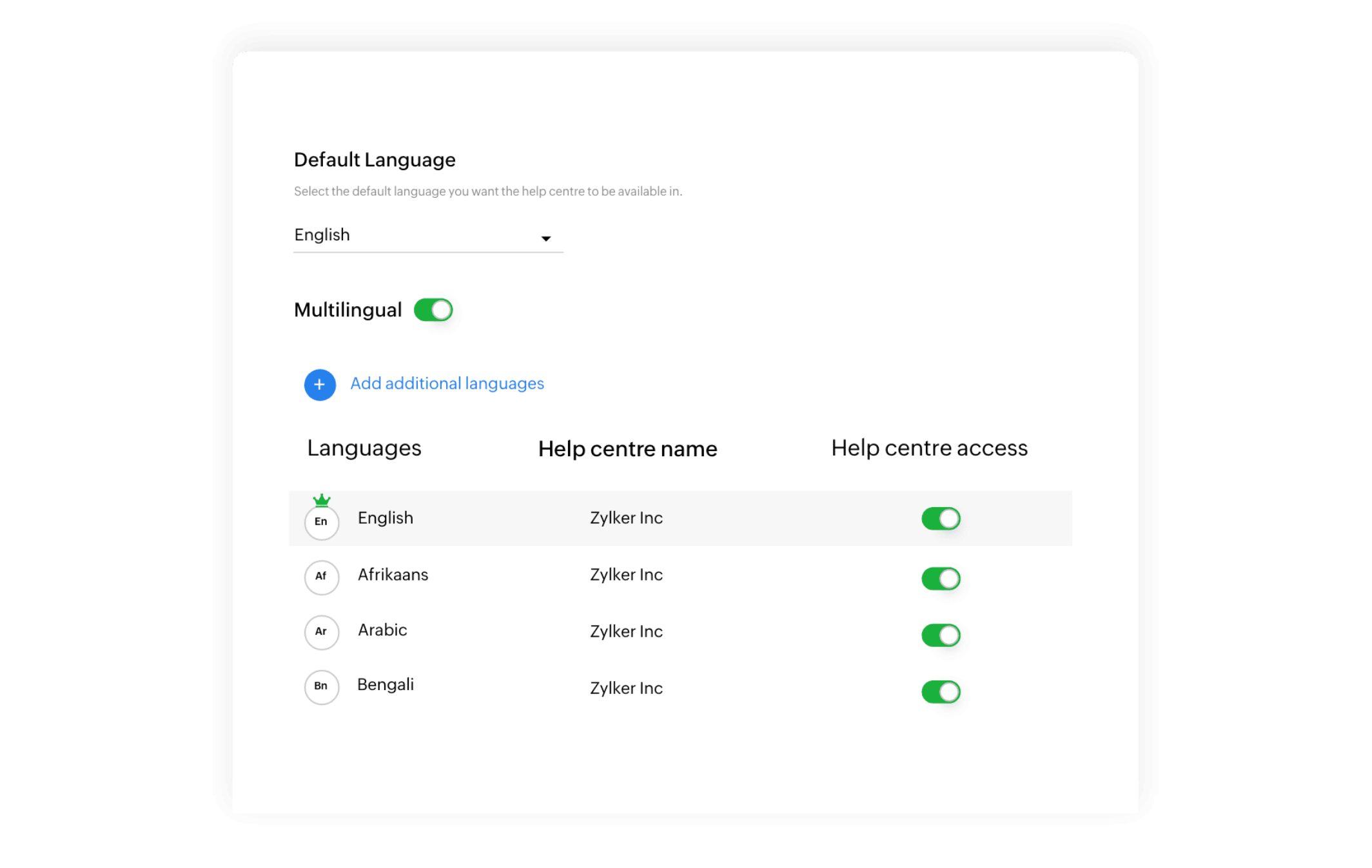Screen dimensions: 1372x868
Task: Click the Af Afrikaans language badge icon
Action: click(321, 577)
